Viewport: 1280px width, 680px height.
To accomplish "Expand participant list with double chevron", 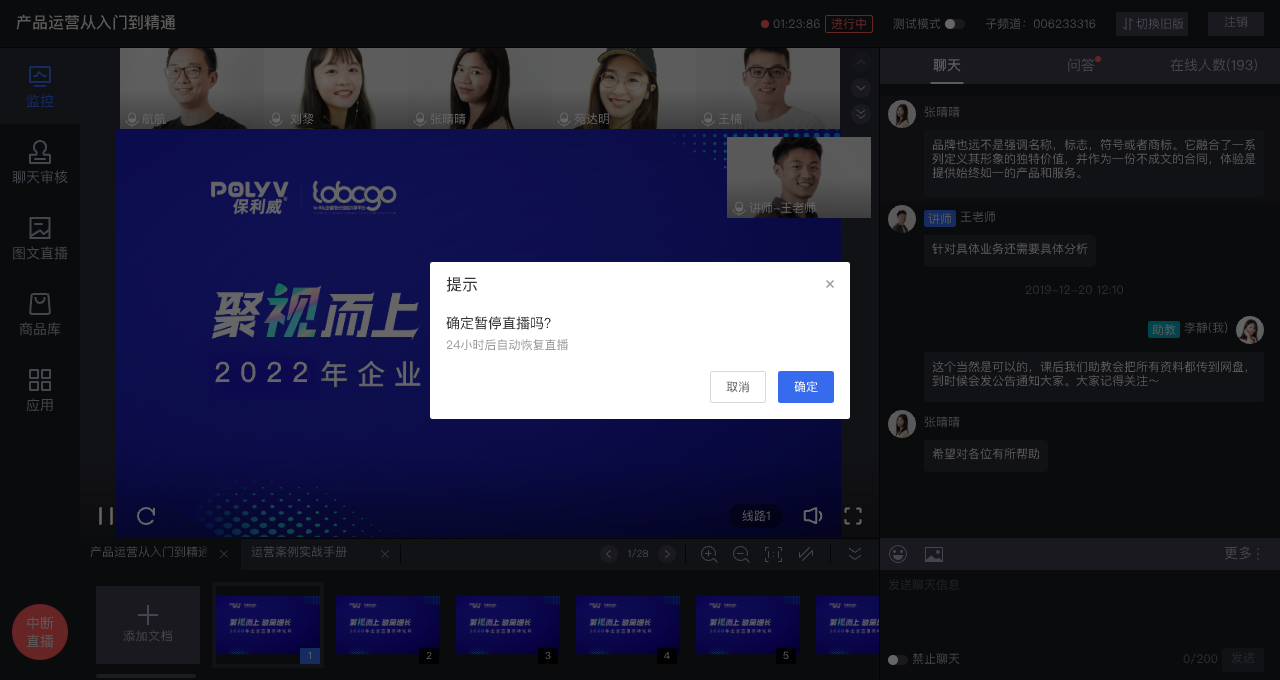I will (x=860, y=114).
